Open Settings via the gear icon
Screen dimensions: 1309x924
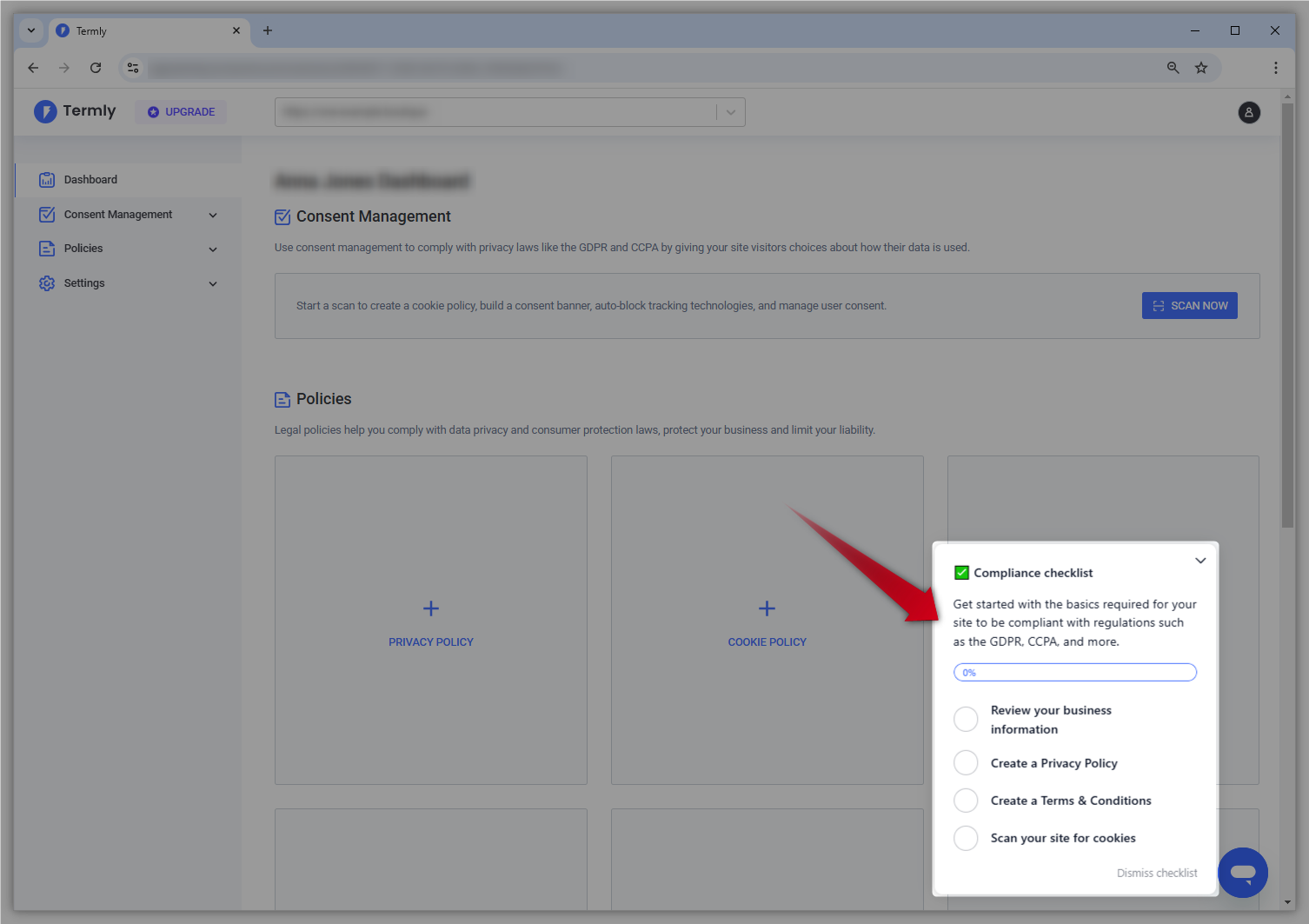click(46, 283)
